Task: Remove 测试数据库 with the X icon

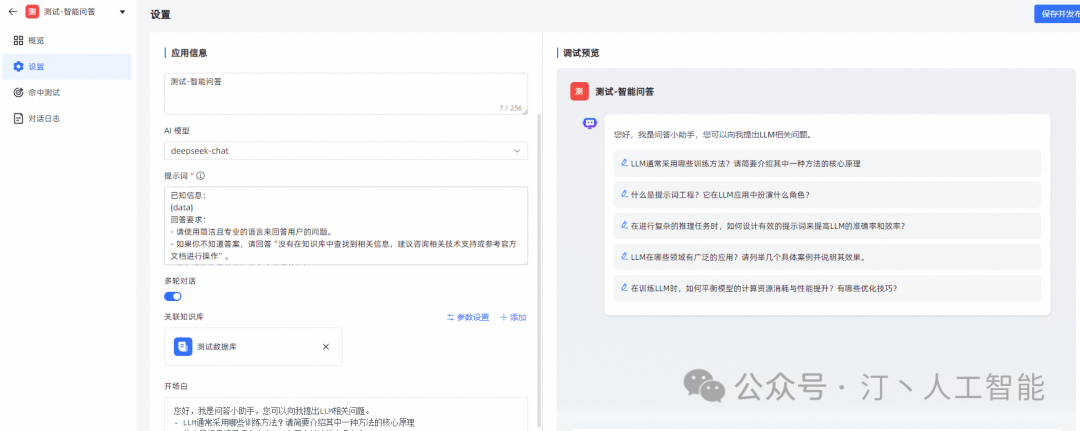Action: pos(325,346)
